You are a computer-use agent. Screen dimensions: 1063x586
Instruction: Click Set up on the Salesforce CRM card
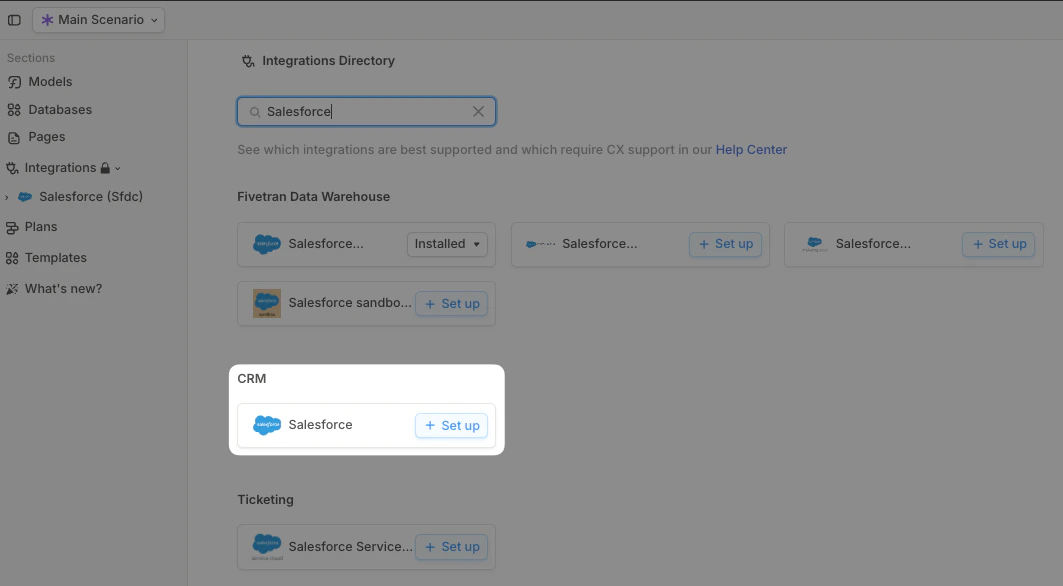[451, 424]
